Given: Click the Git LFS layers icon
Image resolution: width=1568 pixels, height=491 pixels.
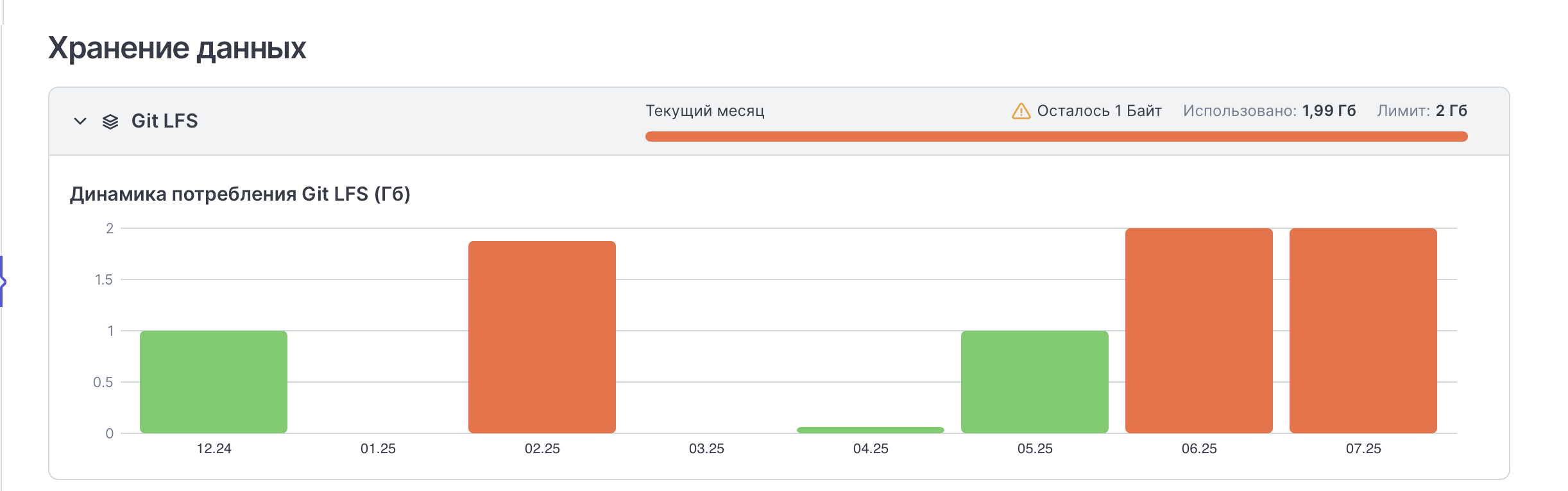Looking at the screenshot, I should (110, 121).
